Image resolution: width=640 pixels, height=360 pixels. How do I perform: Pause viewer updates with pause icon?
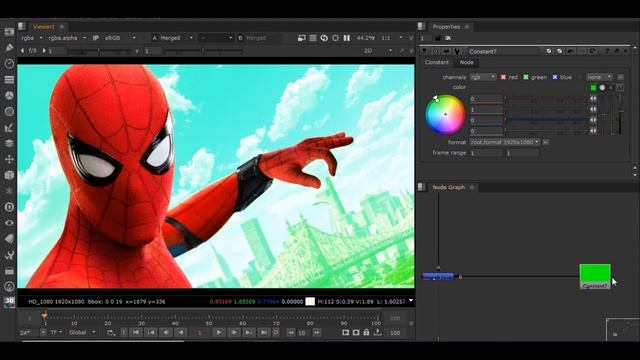tap(347, 38)
